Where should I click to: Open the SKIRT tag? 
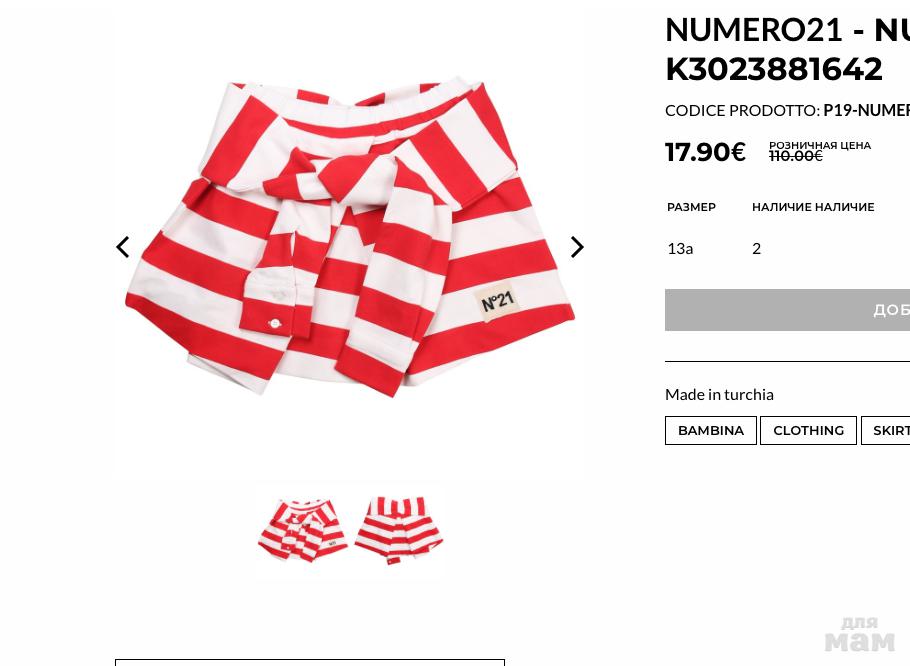click(x=886, y=430)
